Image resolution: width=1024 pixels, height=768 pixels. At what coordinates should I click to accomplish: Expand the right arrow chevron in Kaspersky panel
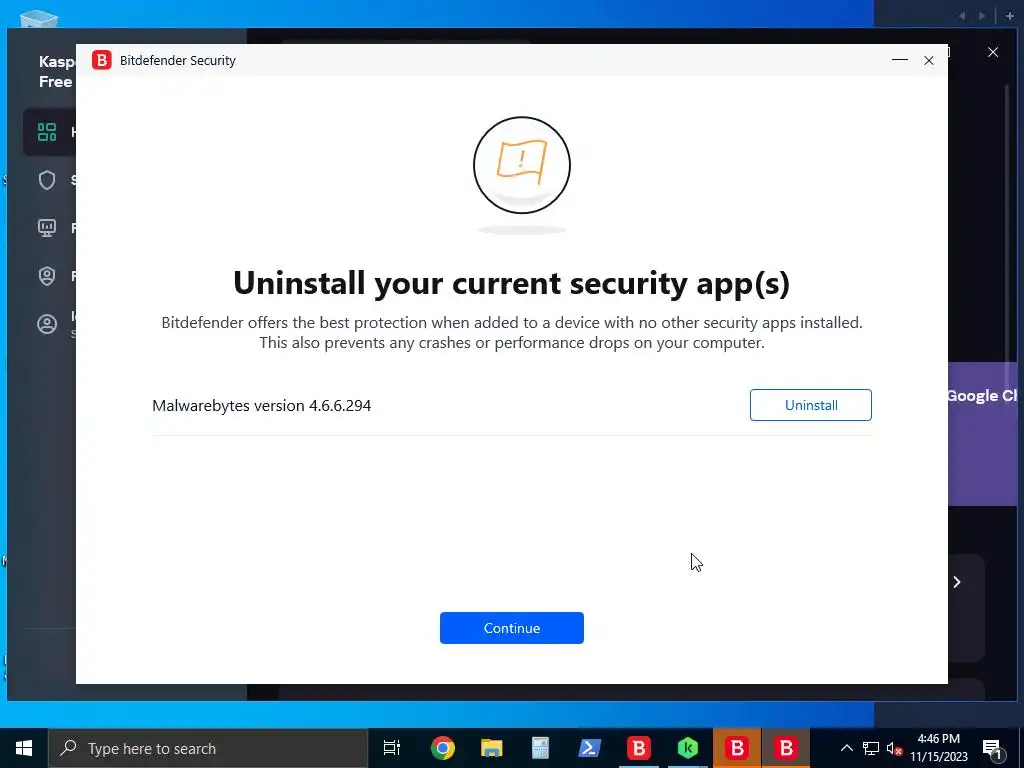[957, 582]
